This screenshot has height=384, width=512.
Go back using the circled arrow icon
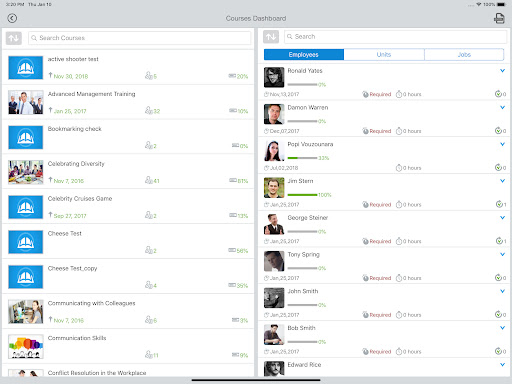click(12, 18)
